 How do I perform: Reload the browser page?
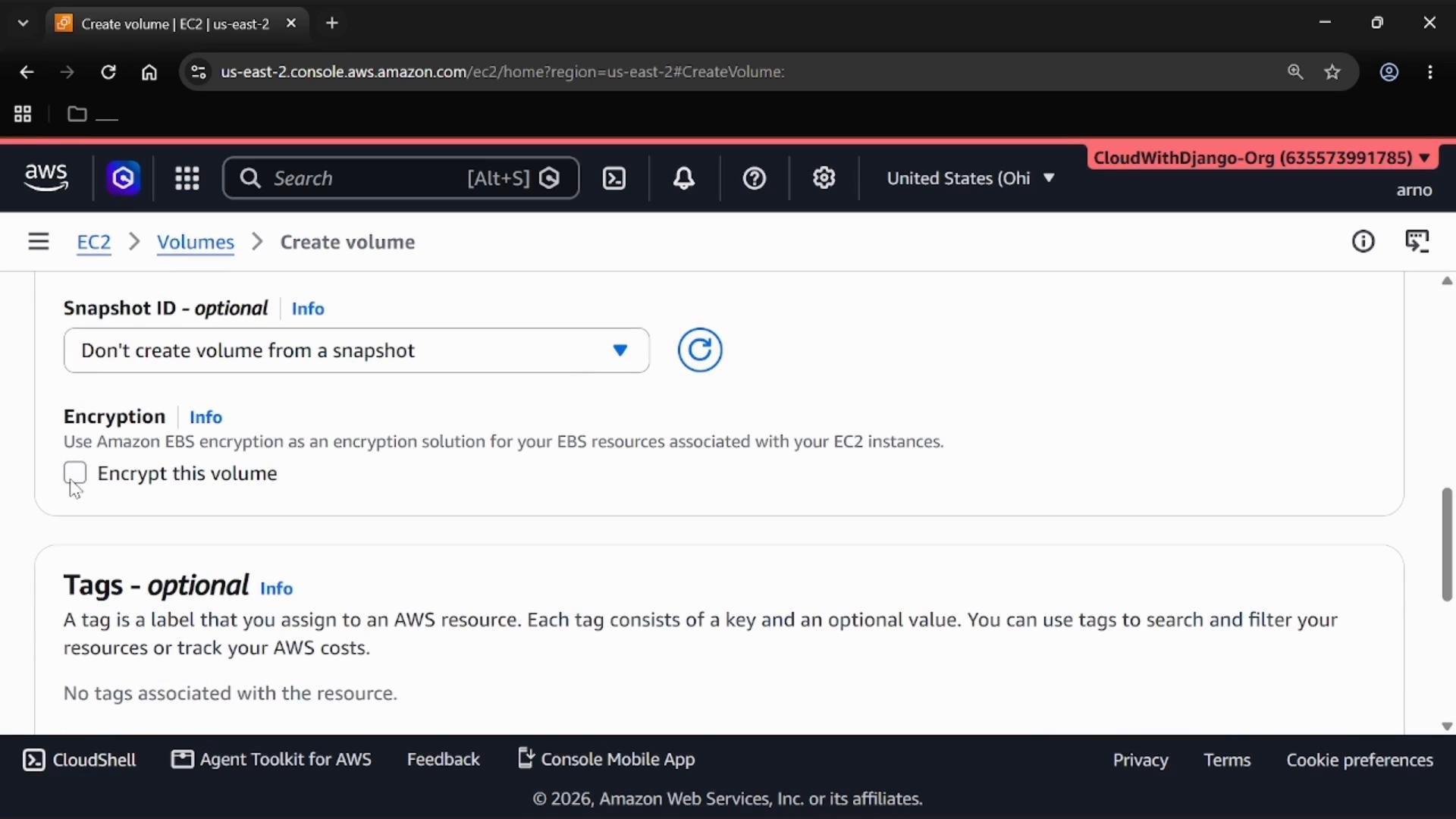pyautogui.click(x=108, y=72)
